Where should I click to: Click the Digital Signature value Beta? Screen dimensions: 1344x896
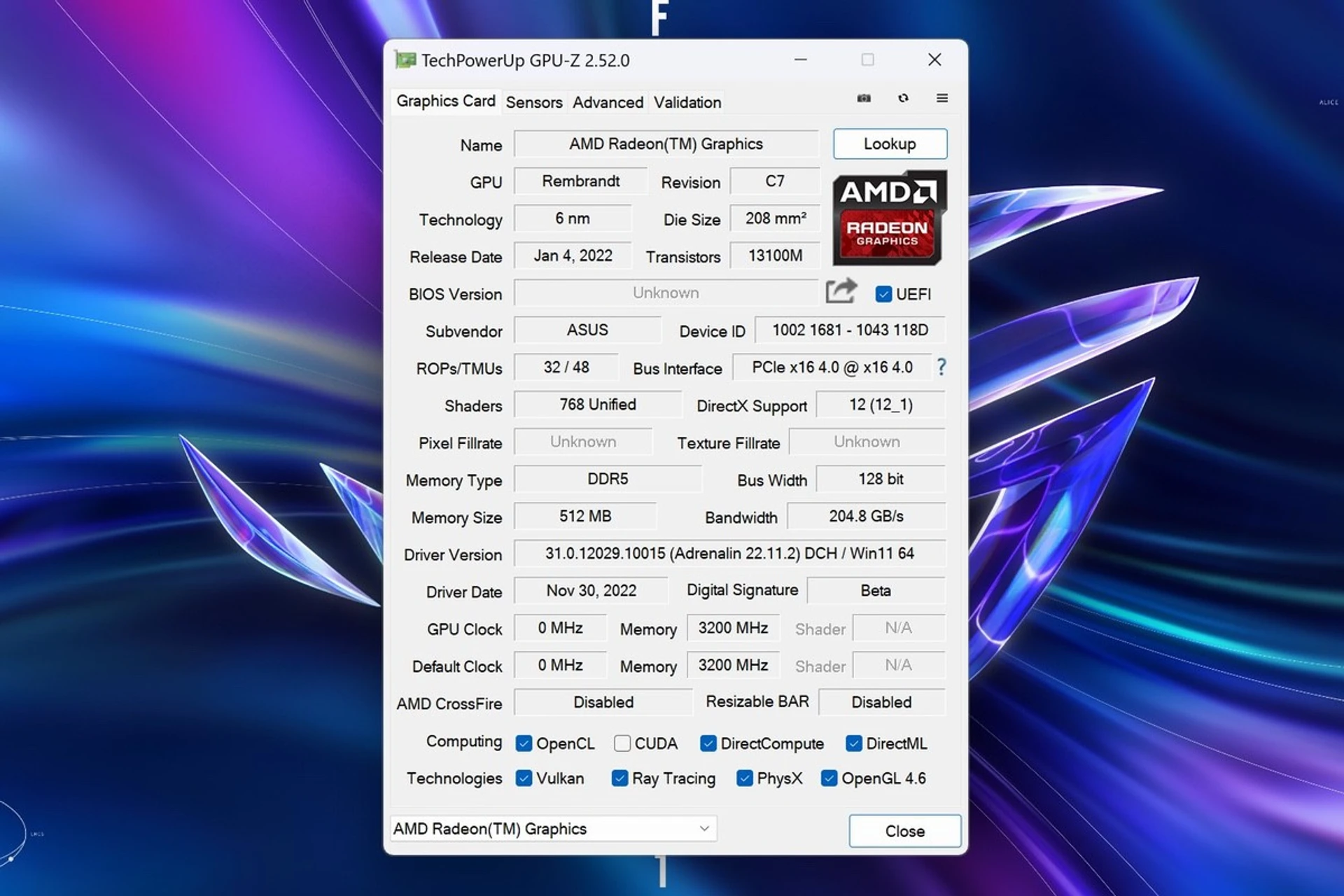pyautogui.click(x=876, y=590)
